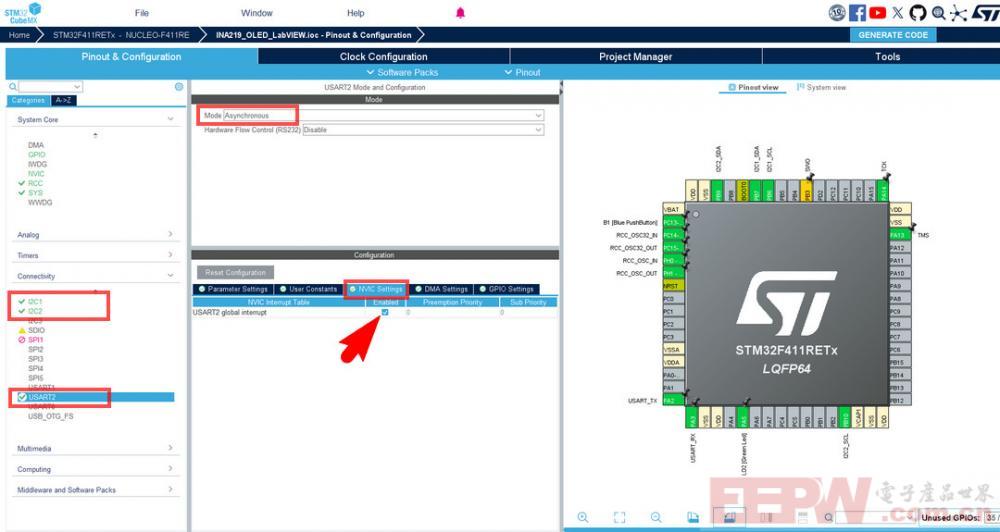Open the GPIO Settings tab
The height and width of the screenshot is (532, 1000).
pyautogui.click(x=506, y=289)
